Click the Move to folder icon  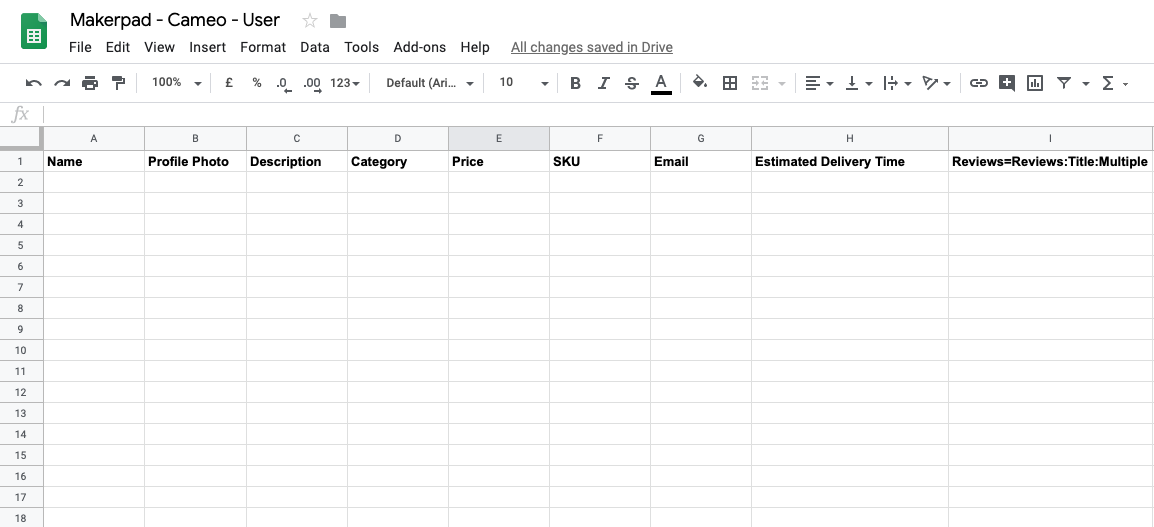[x=338, y=21]
